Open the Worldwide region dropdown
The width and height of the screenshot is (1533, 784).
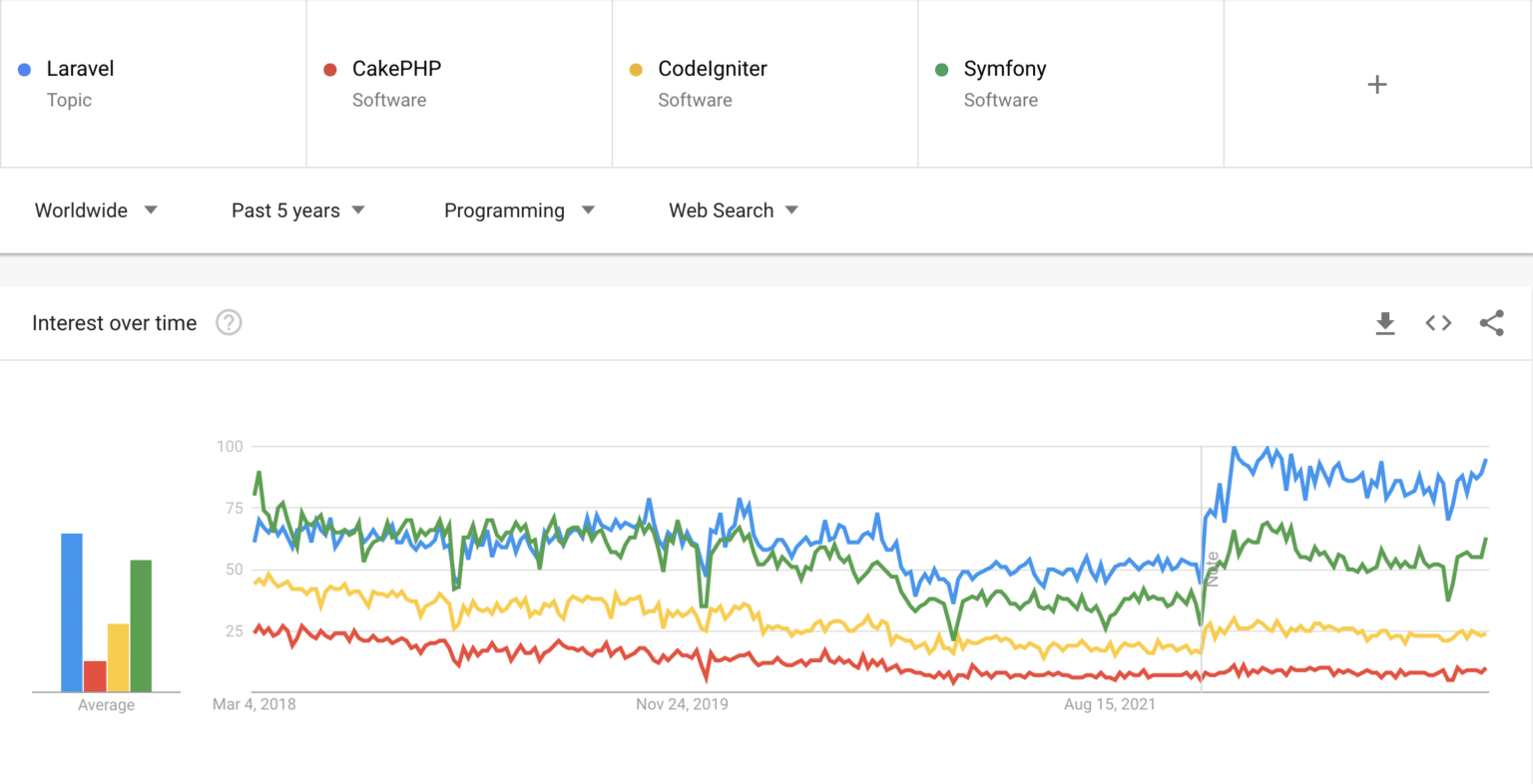95,210
